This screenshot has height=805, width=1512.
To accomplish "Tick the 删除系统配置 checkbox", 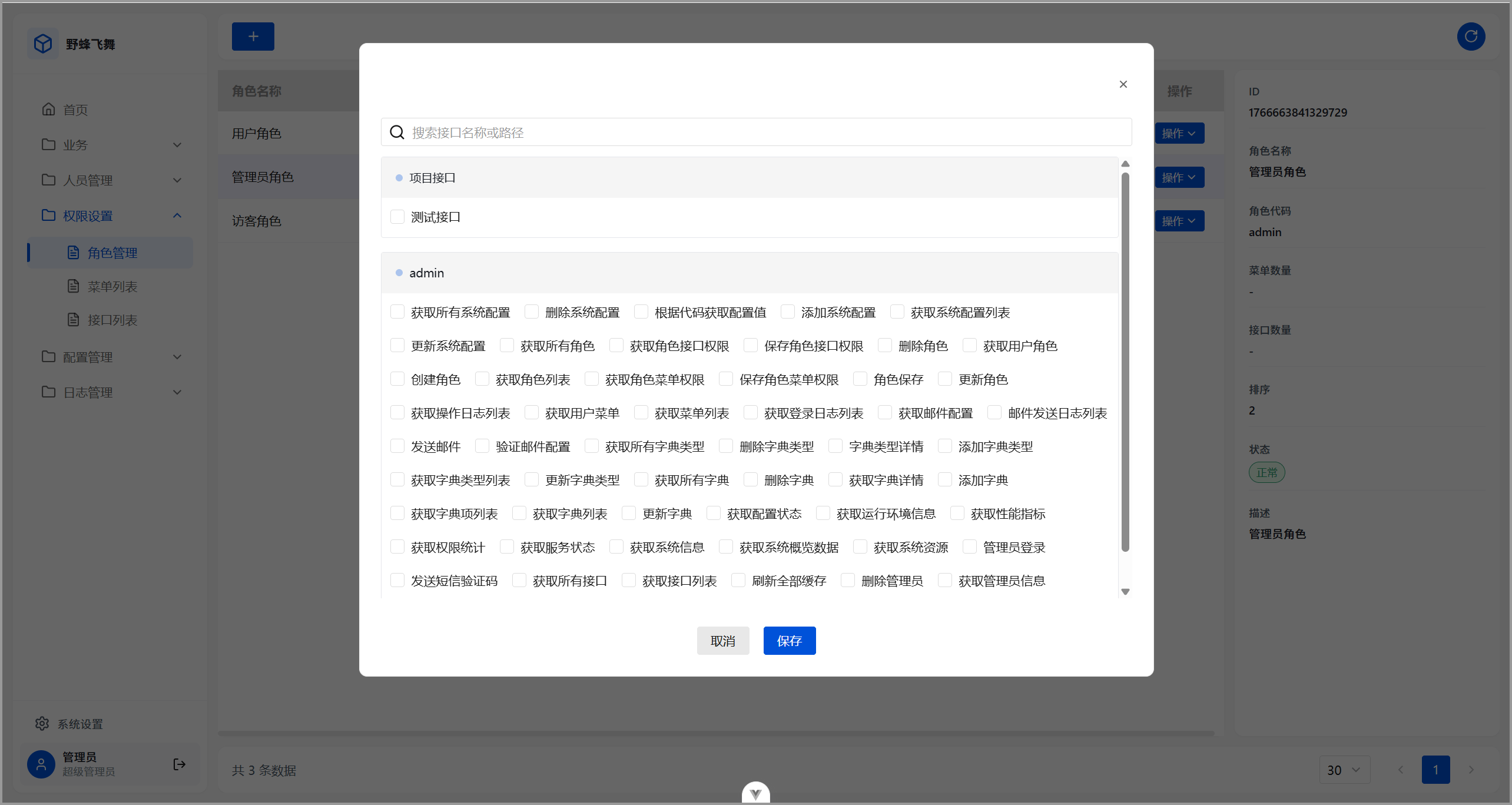I will [532, 312].
